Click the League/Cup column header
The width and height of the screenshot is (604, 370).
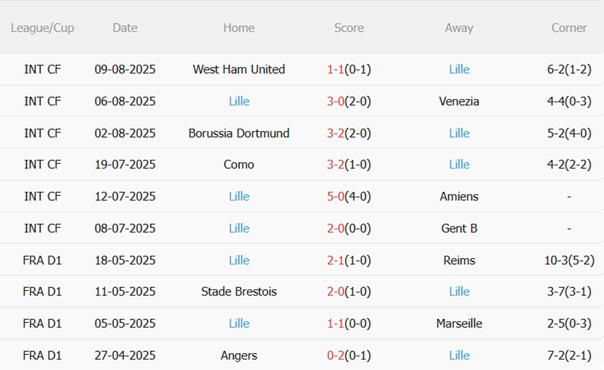click(x=42, y=28)
